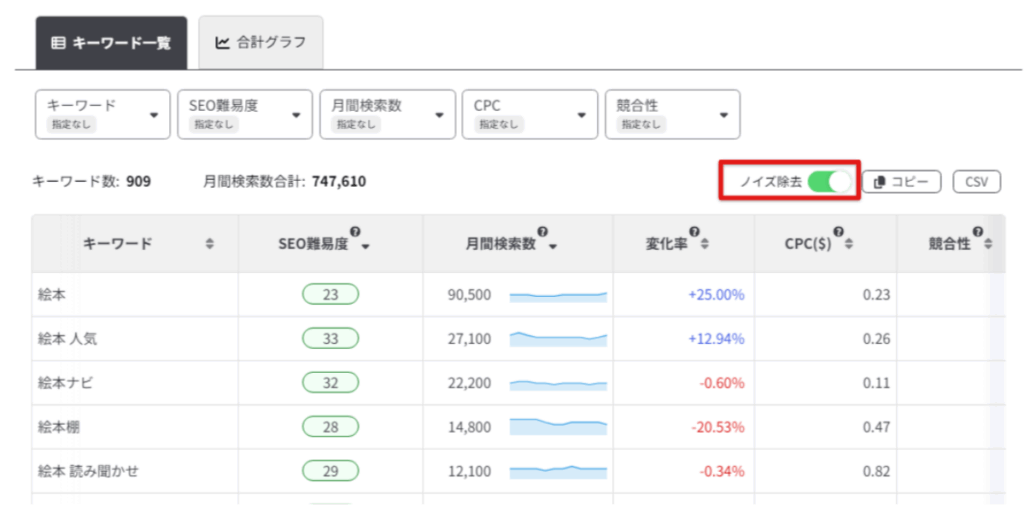This screenshot has height=506, width=1024.
Task: Click the SEO difficulty badge 23 for 絵本
Action: tap(330, 295)
